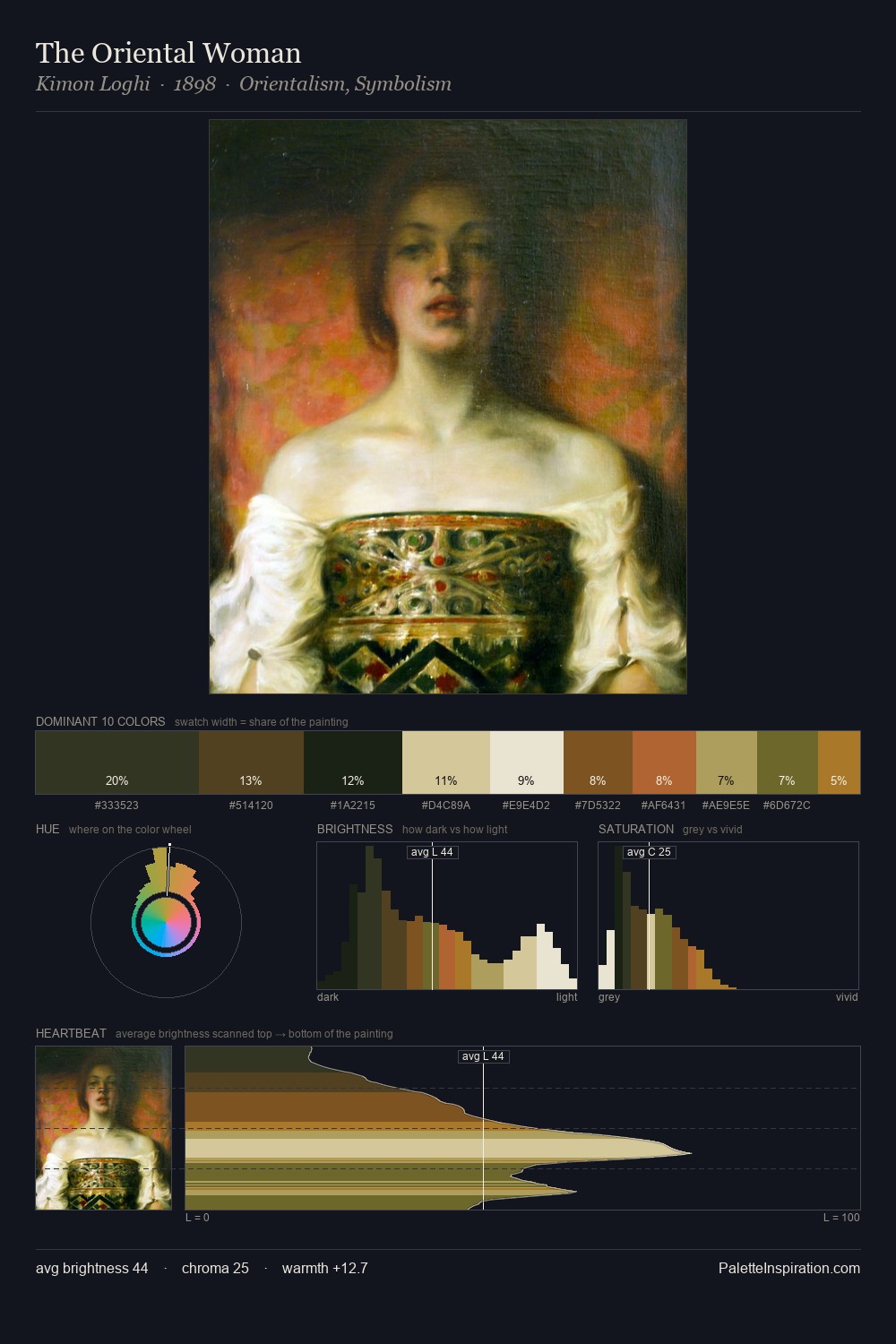Click the 'dark' axis label under brightness
Viewport: 896px width, 1344px height.
[328, 997]
